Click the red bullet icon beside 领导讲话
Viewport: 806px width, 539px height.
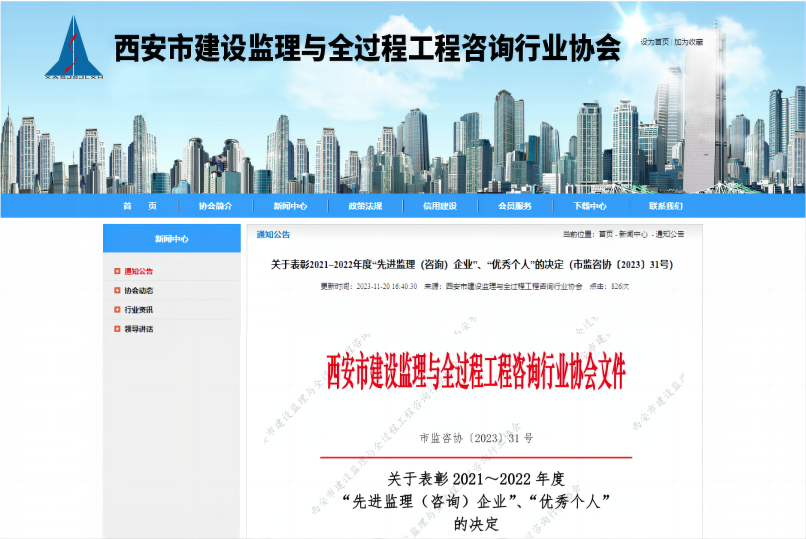(117, 329)
